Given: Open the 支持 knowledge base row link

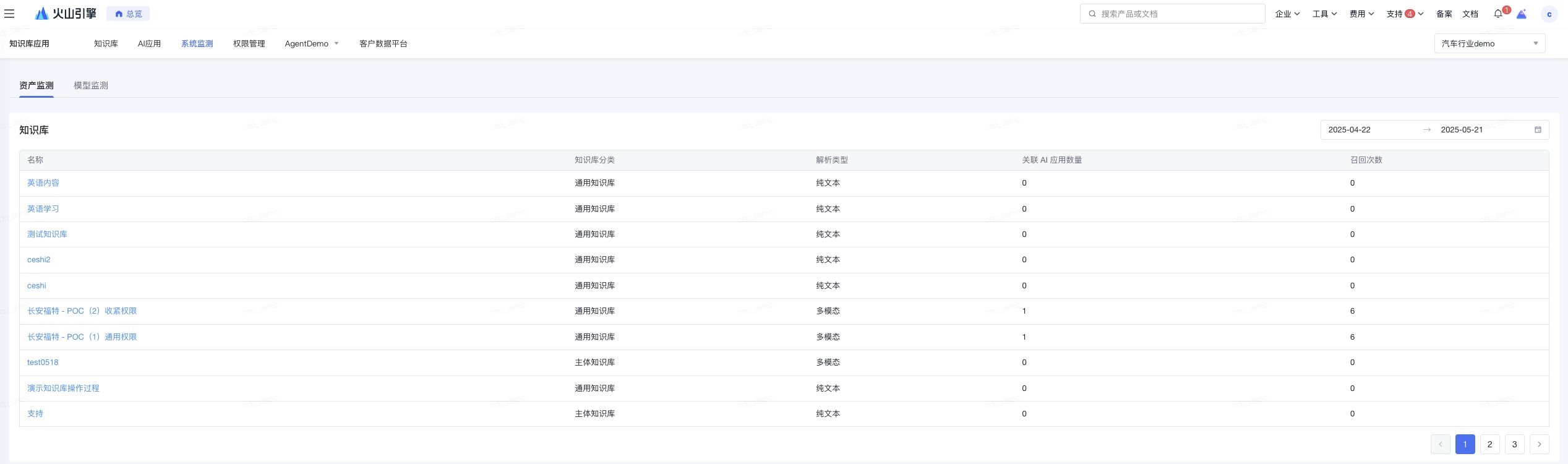Looking at the screenshot, I should [x=35, y=413].
